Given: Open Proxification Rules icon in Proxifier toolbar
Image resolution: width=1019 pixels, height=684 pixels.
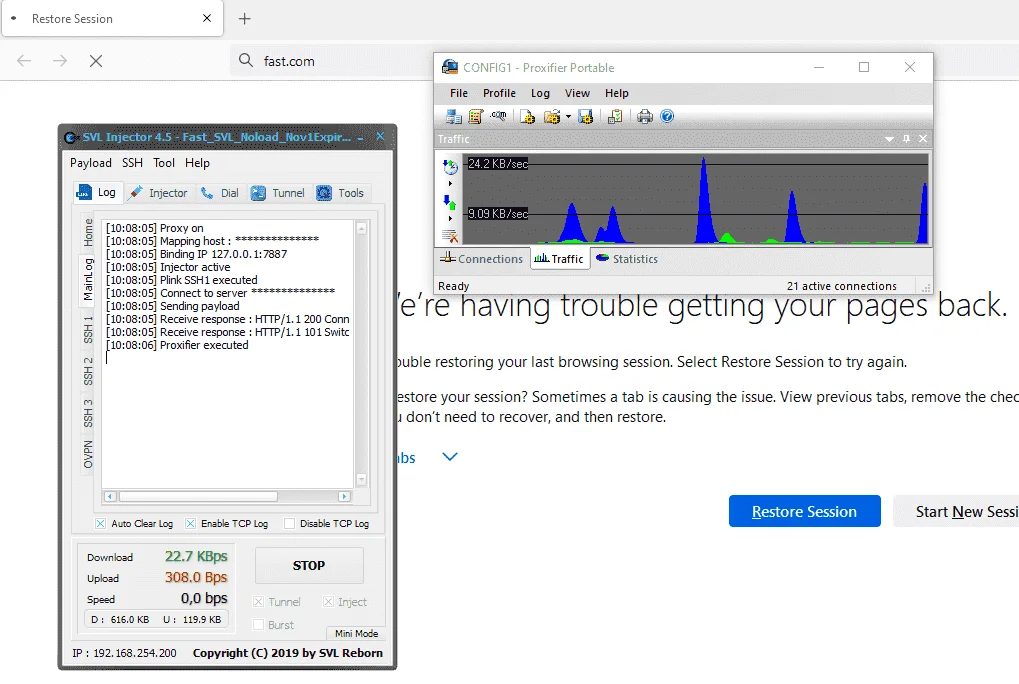Looking at the screenshot, I should pos(476,117).
